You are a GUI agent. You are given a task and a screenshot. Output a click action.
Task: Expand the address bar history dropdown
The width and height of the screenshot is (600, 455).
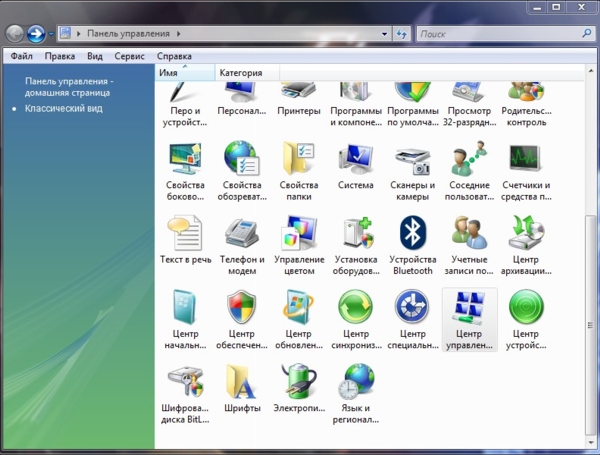384,34
